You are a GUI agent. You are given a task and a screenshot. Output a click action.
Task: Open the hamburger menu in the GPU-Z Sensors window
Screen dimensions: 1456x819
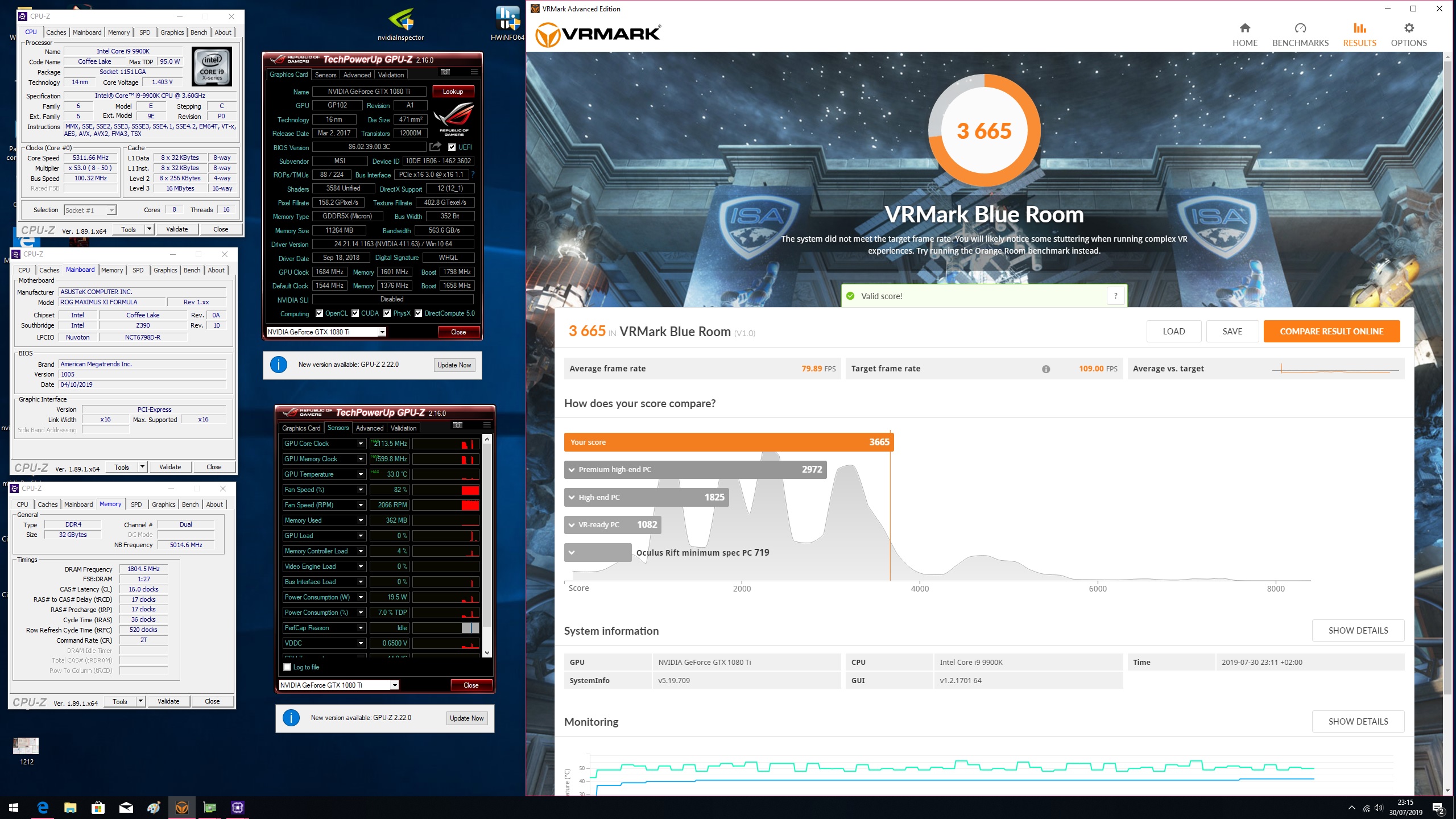point(487,425)
